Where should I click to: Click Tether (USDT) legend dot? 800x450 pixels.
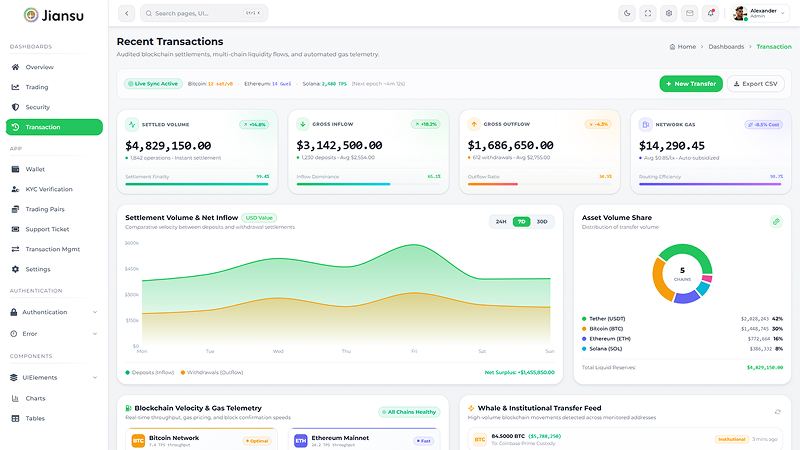coord(584,318)
